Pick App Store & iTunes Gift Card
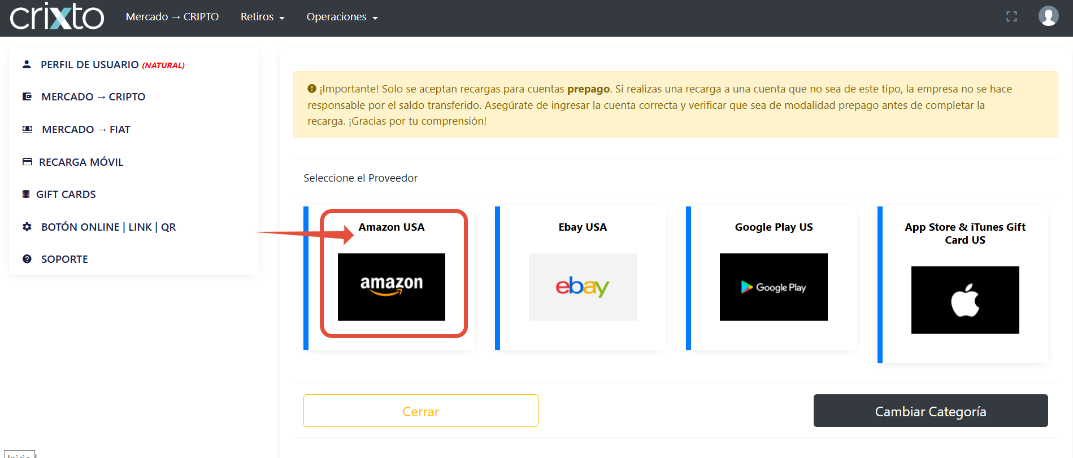Image resolution: width=1073 pixels, height=458 pixels. pyautogui.click(x=964, y=284)
